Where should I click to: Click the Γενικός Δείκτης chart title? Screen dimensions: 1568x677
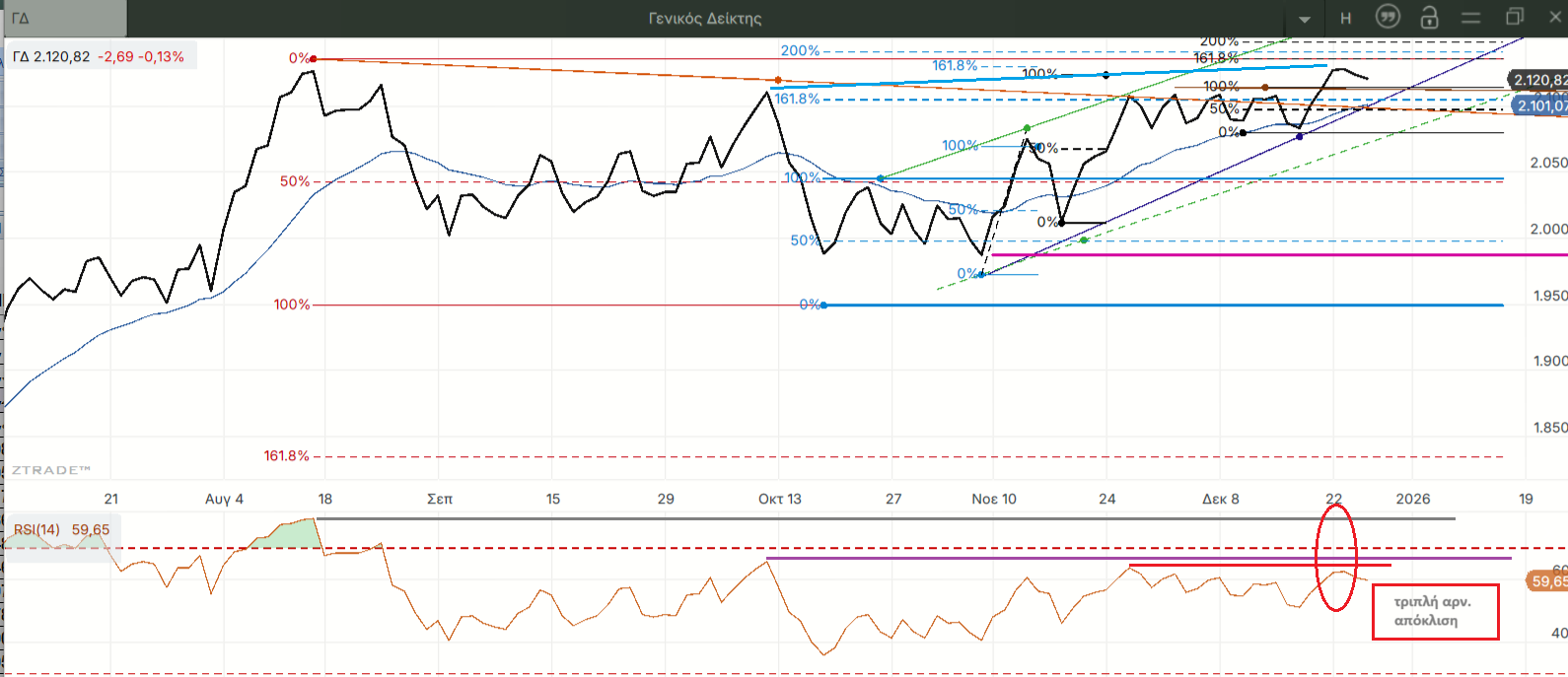[704, 18]
